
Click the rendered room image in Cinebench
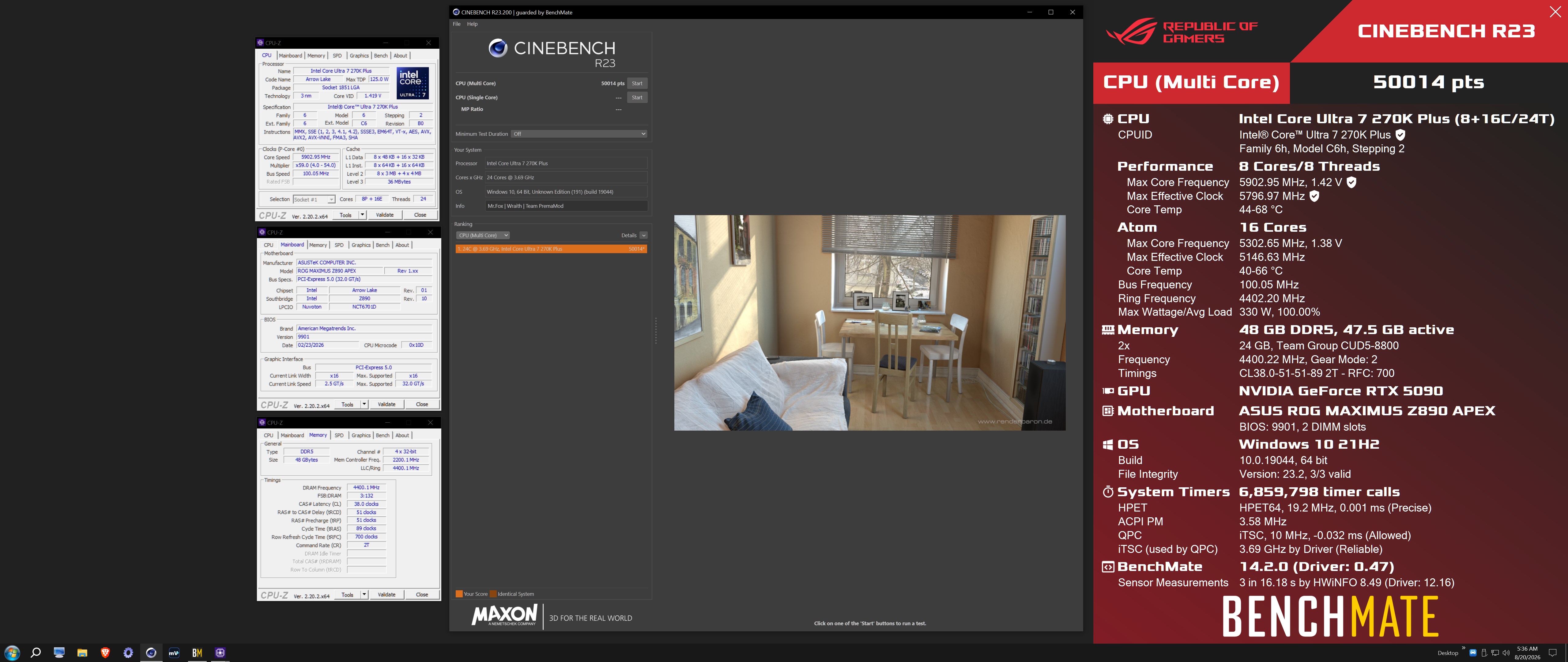[x=869, y=323]
